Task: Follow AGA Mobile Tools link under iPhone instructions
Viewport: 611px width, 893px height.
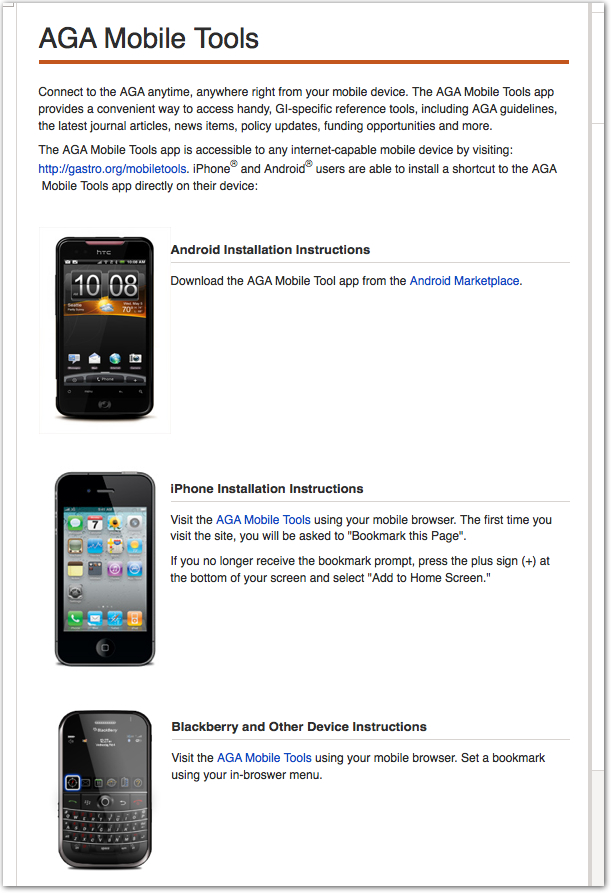Action: pos(263,519)
